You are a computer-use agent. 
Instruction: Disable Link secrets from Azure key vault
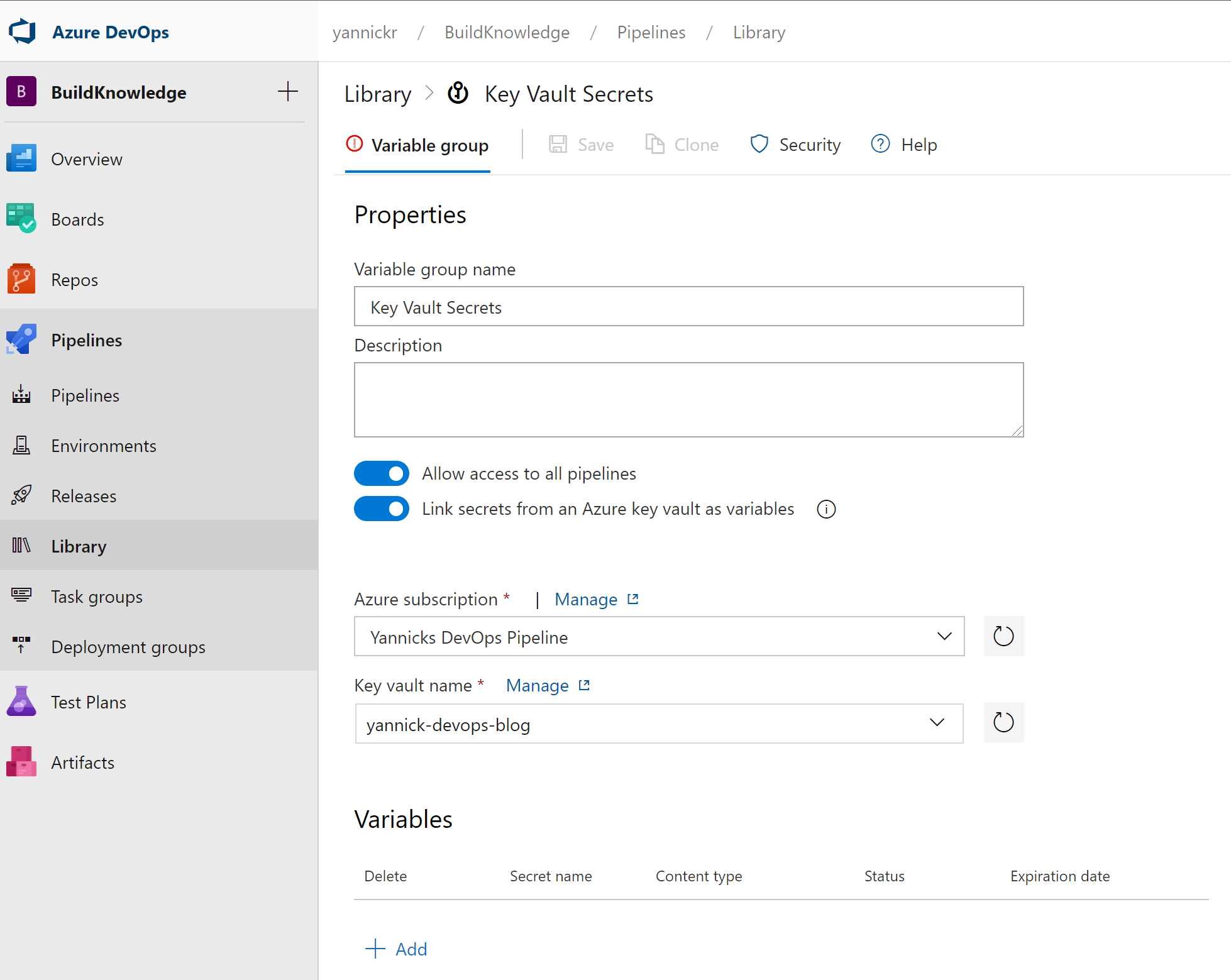click(x=382, y=509)
